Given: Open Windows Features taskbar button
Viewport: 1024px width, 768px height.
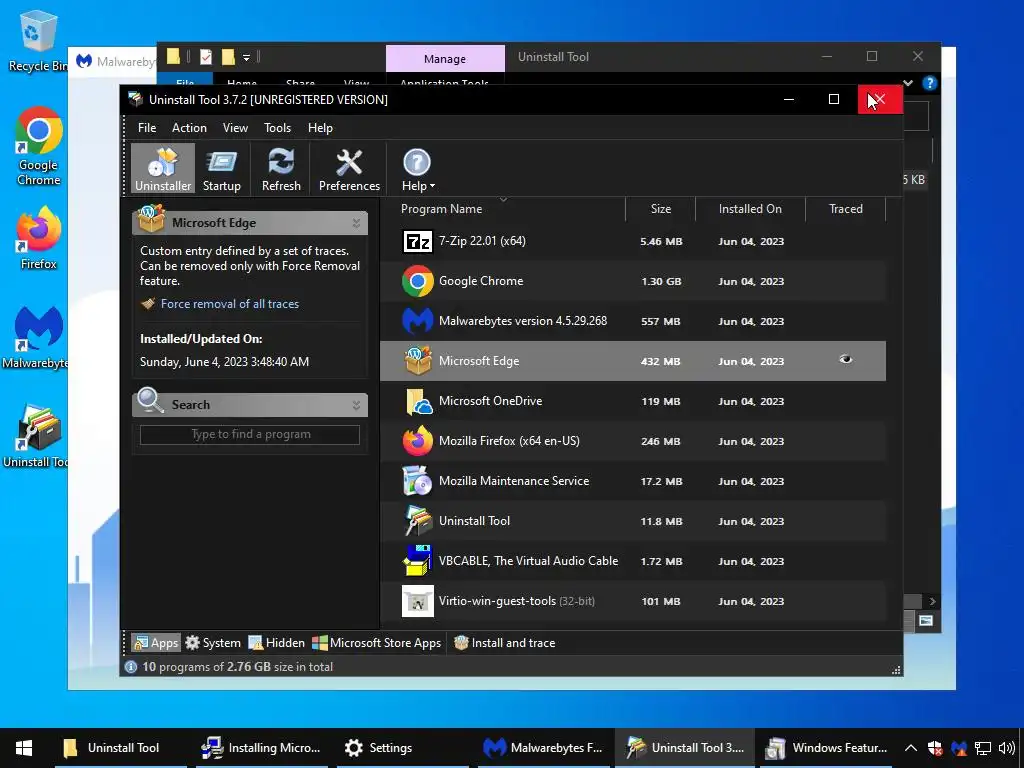Looking at the screenshot, I should point(827,748).
